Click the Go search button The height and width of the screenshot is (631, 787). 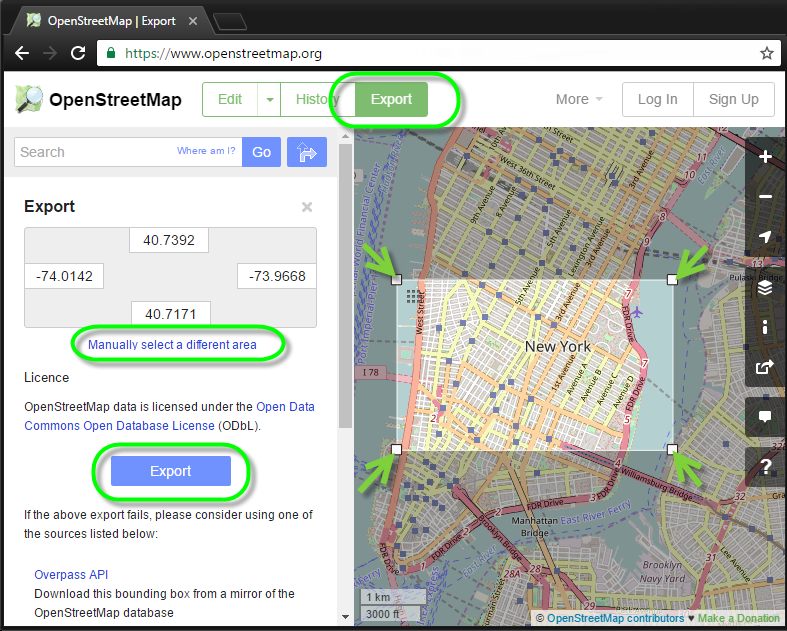(x=261, y=152)
